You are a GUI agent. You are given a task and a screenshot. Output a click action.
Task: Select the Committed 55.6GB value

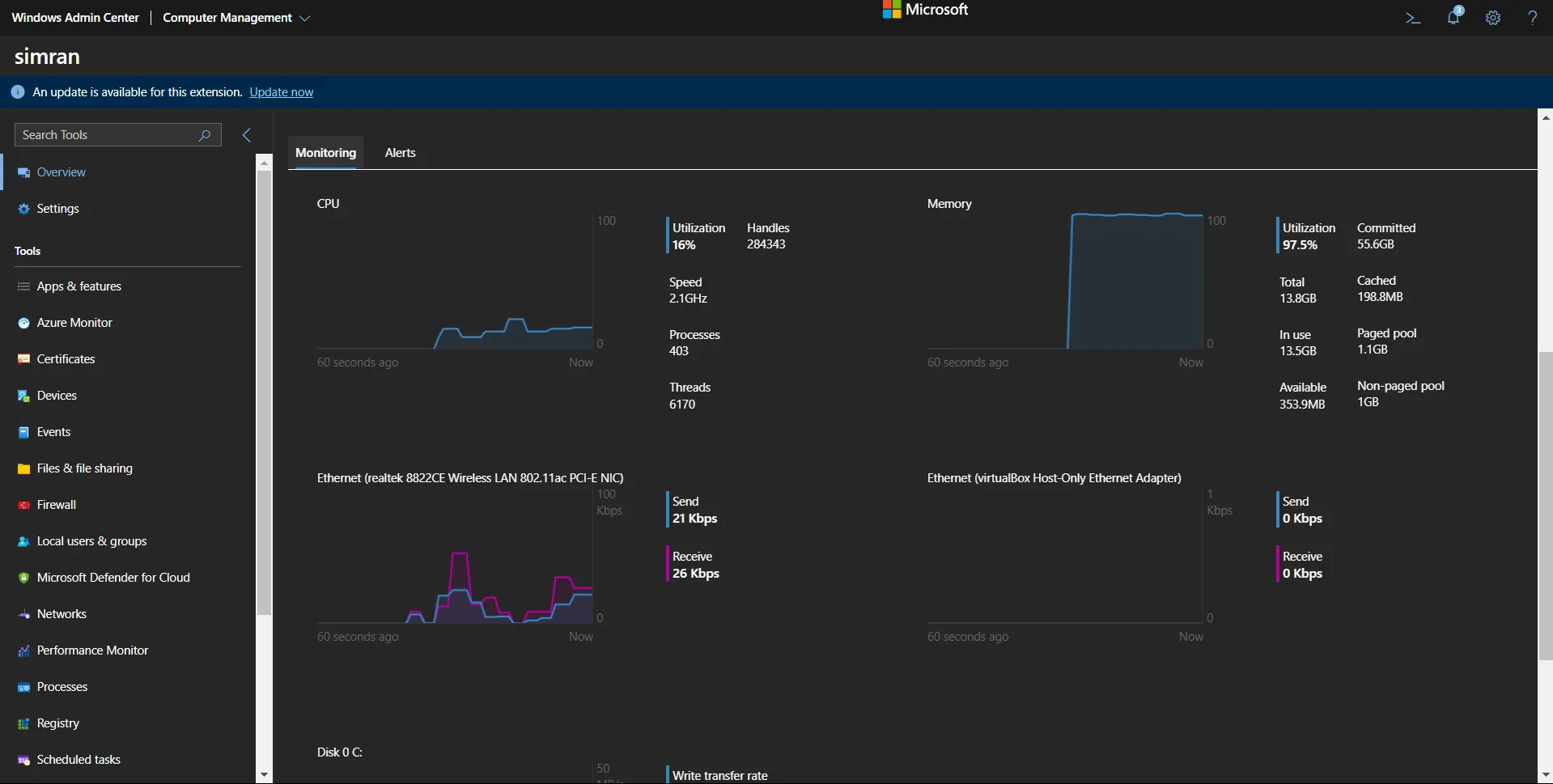coord(1376,244)
